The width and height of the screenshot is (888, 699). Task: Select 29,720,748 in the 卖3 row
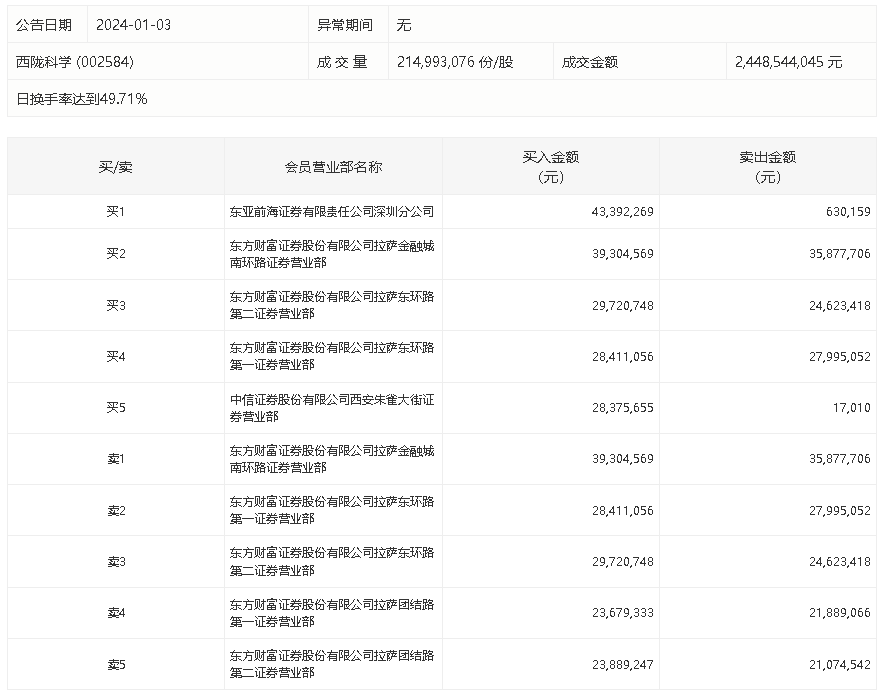(622, 562)
